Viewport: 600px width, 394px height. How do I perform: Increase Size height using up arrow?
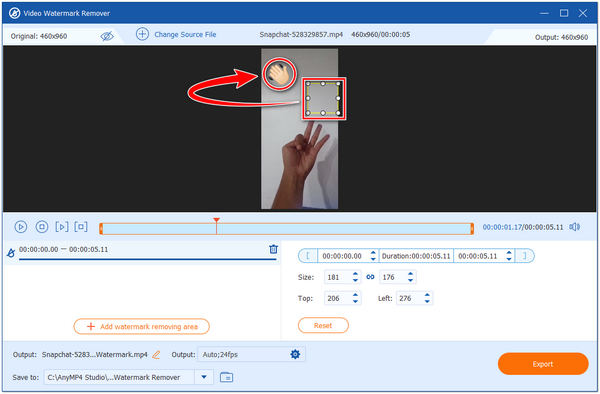point(411,274)
